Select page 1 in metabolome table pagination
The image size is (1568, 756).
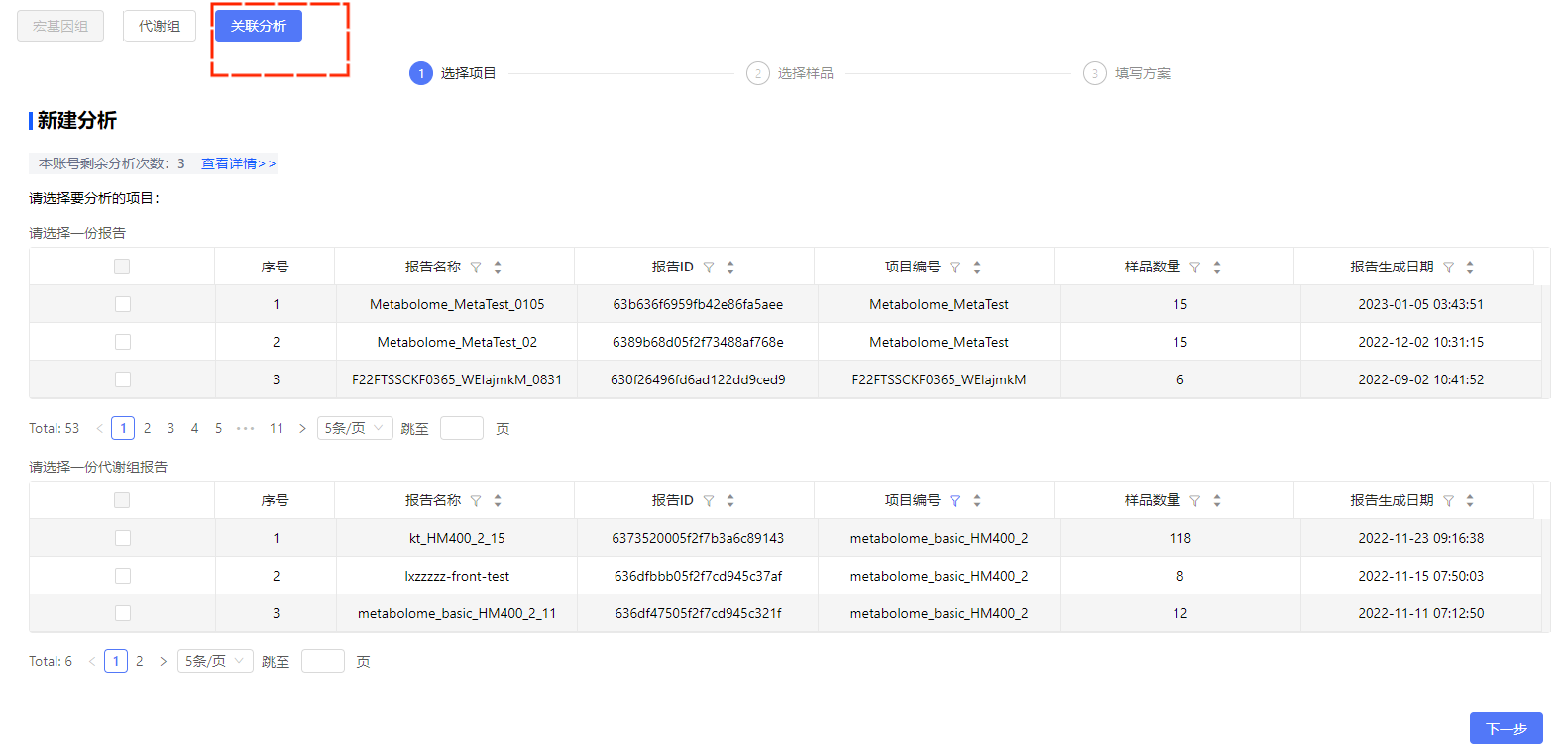tap(116, 661)
